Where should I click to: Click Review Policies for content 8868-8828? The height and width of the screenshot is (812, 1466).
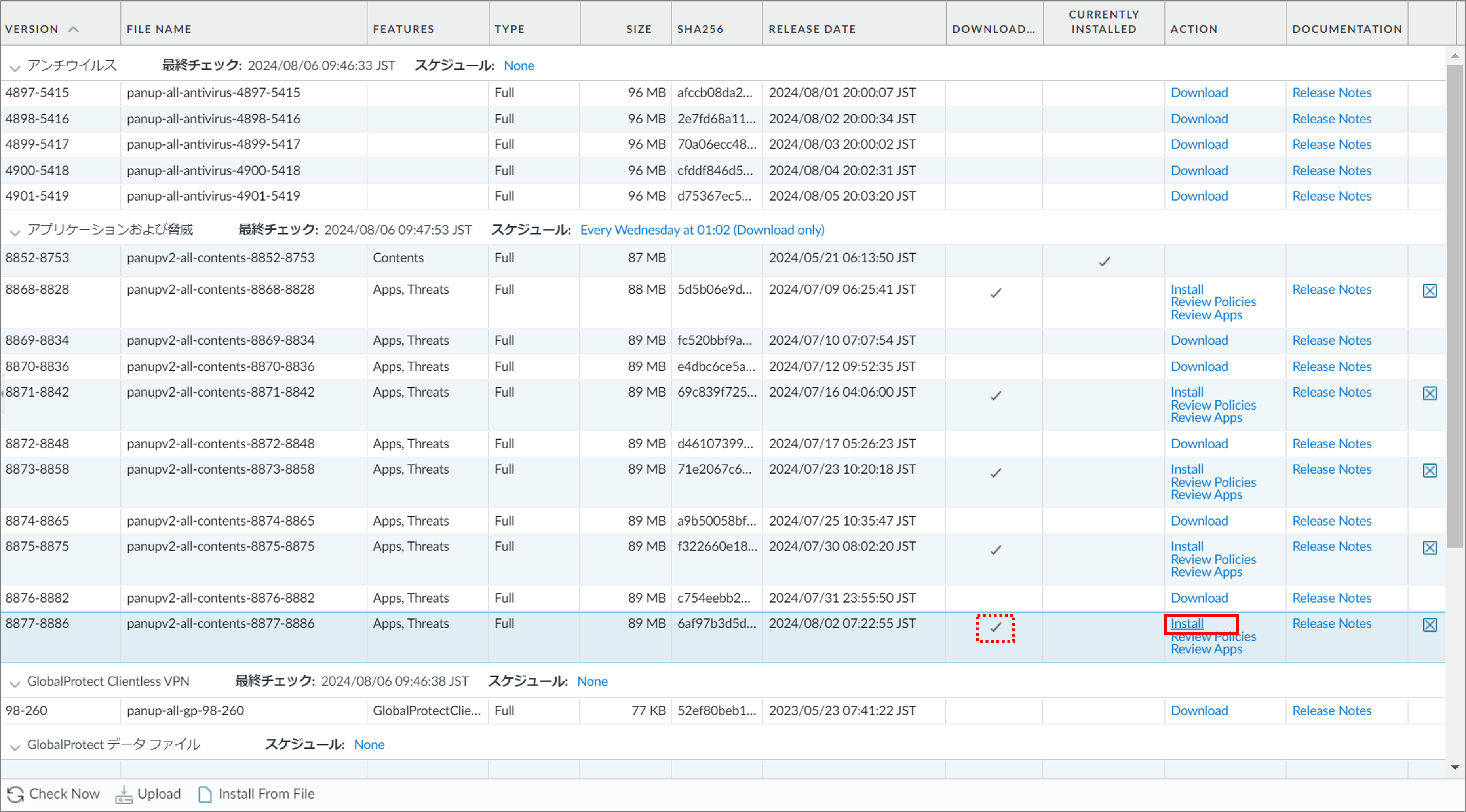(x=1213, y=302)
